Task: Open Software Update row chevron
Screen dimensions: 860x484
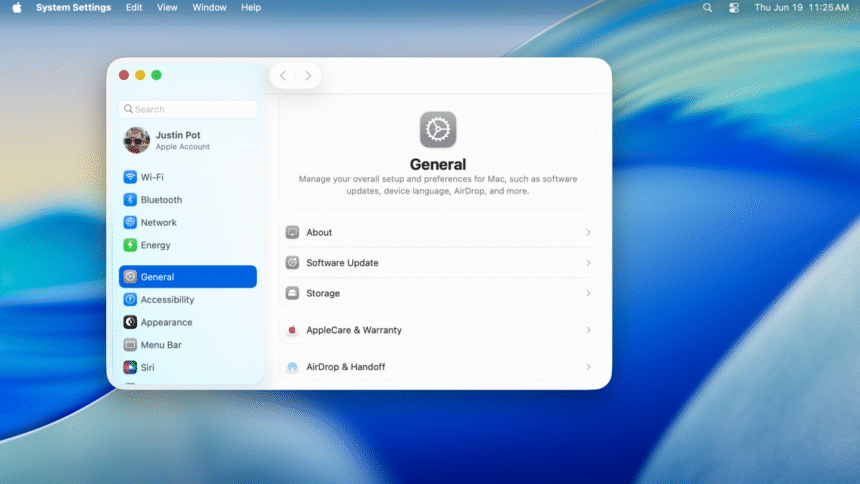Action: (588, 263)
